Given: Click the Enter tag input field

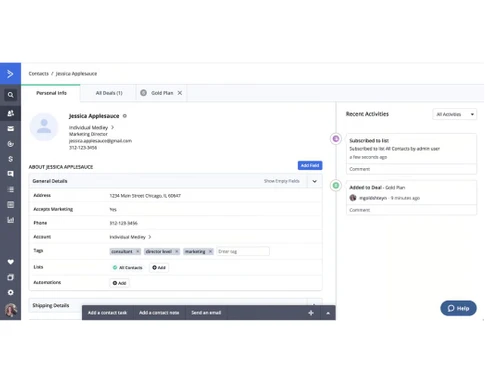Looking at the screenshot, I should click(243, 252).
